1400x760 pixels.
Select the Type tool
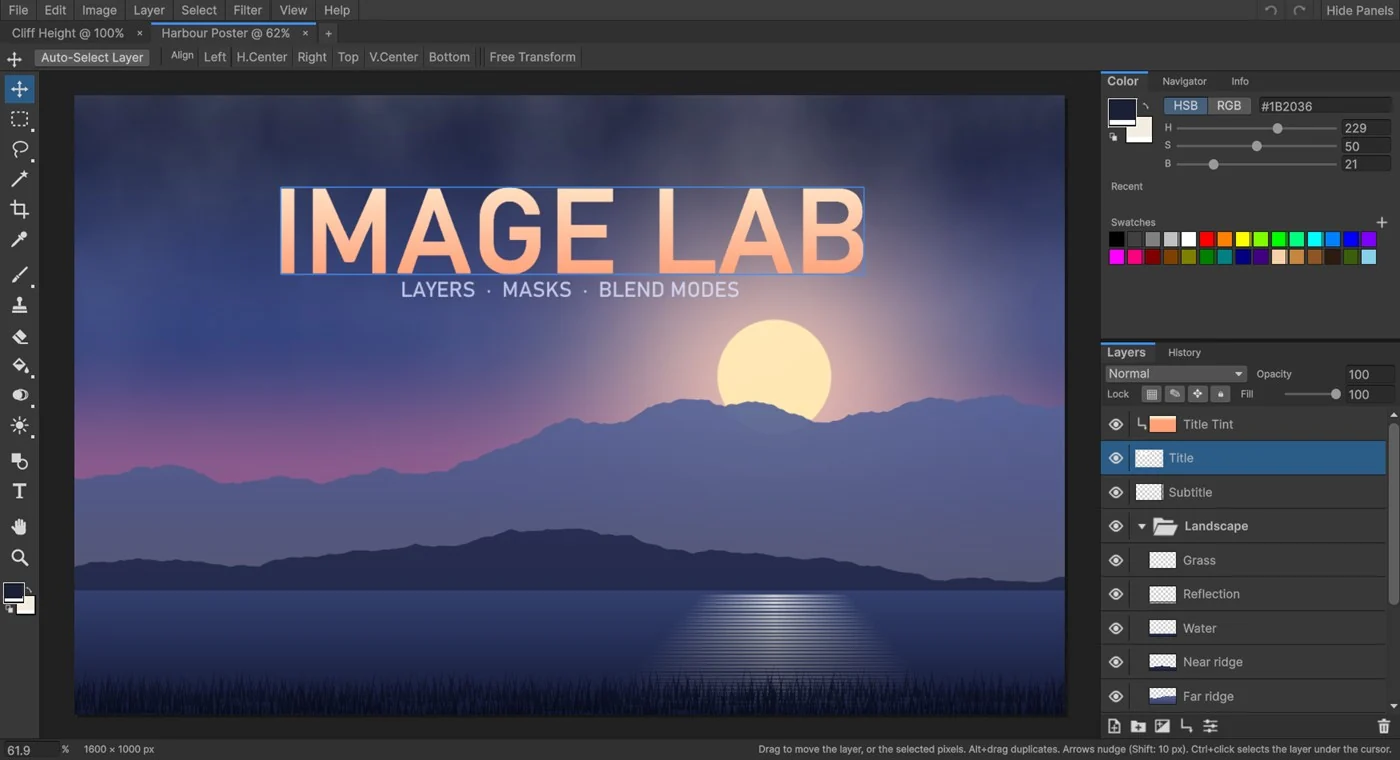click(19, 491)
